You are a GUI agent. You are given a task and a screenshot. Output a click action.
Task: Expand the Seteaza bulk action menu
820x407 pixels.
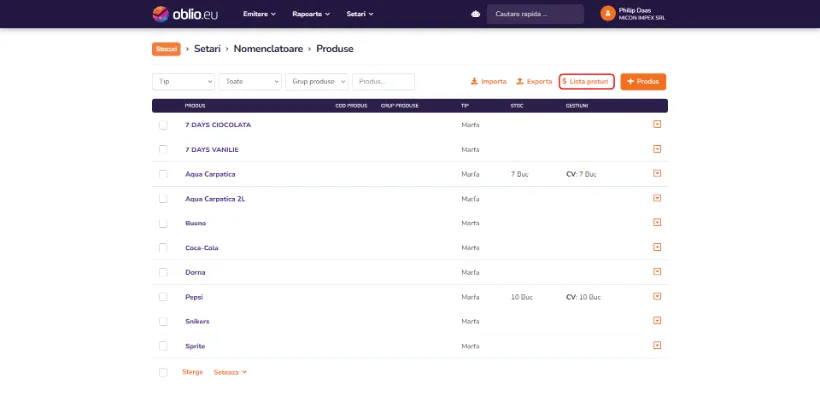[230, 372]
